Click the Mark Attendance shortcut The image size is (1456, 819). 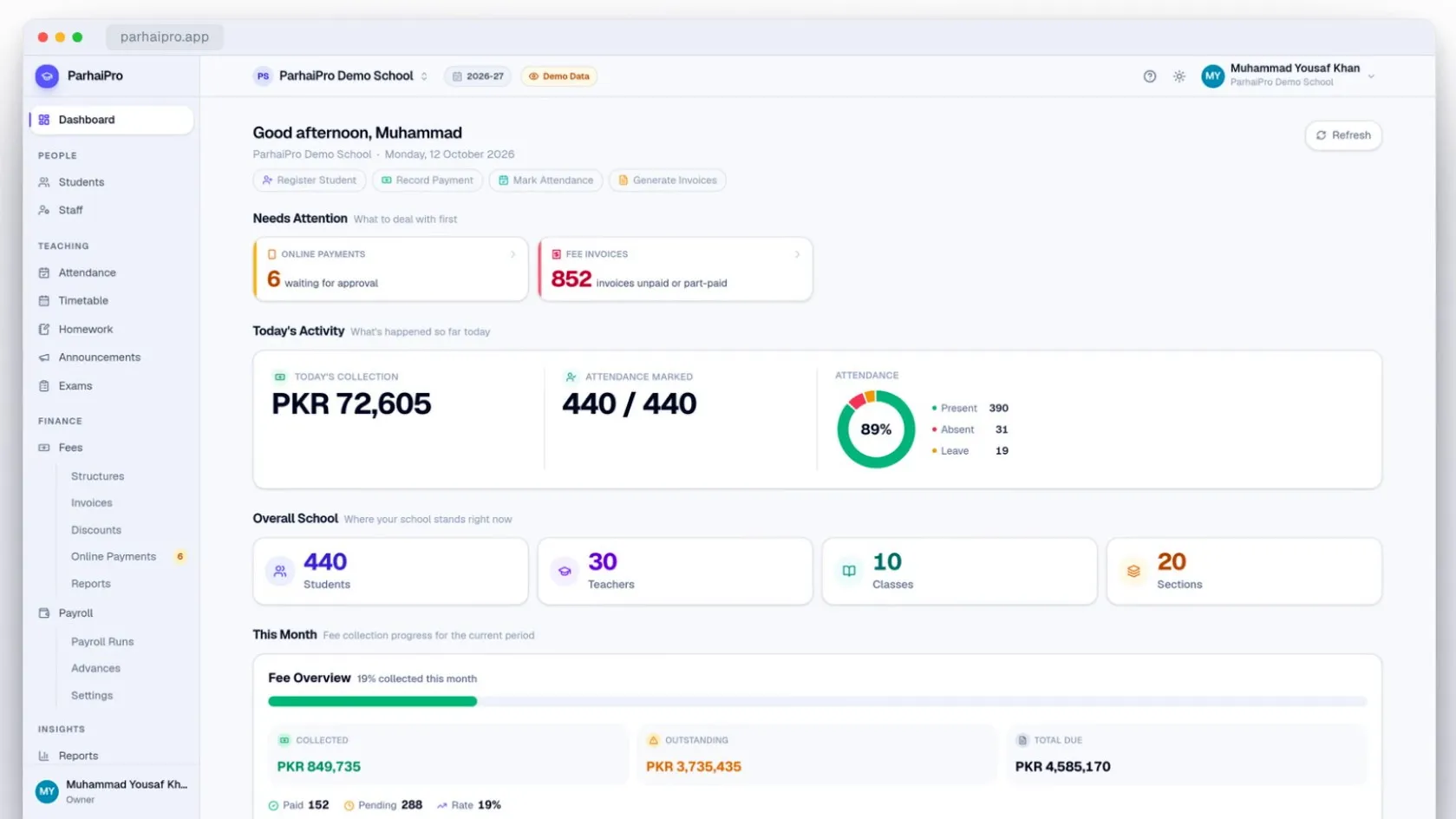tap(546, 180)
